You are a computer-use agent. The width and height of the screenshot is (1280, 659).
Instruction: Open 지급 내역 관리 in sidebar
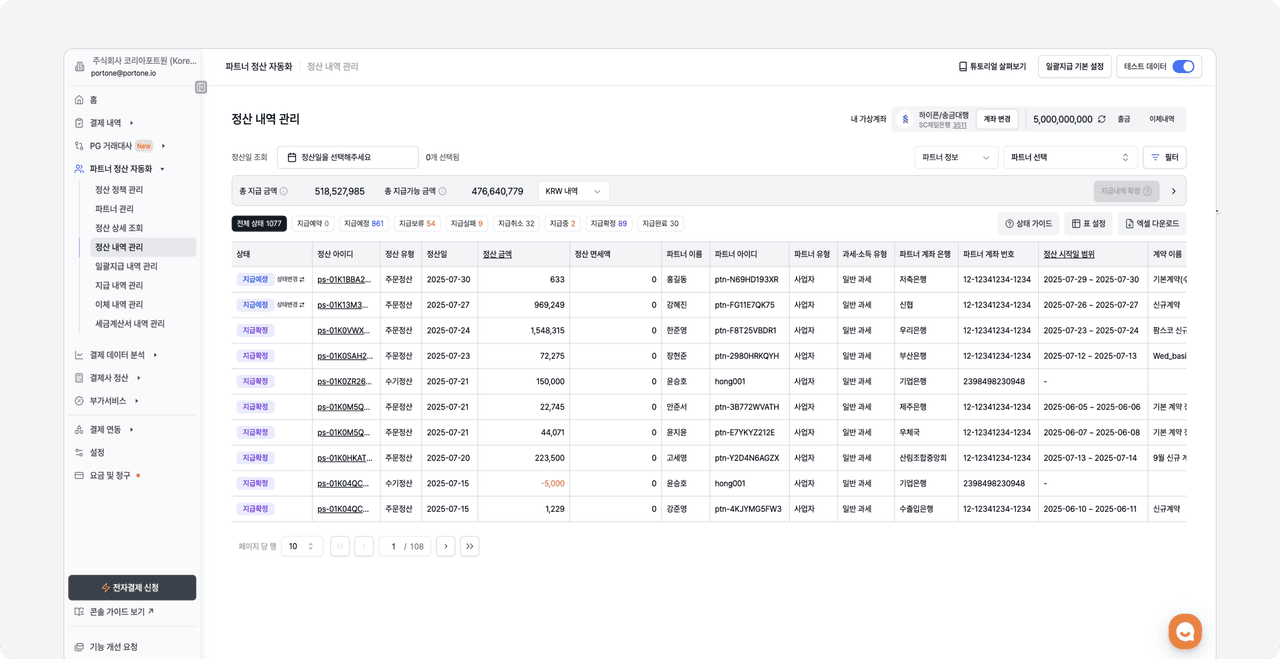click(x=119, y=286)
